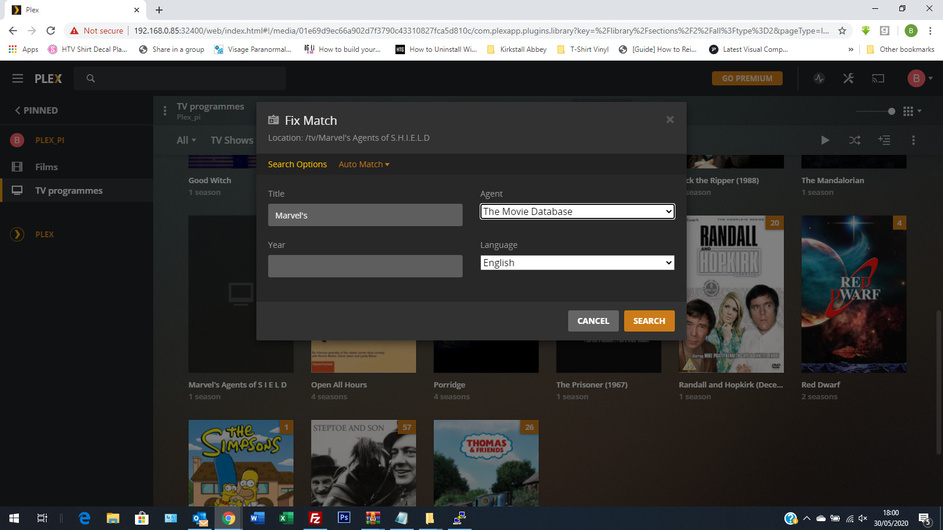Open the TV Shows type dropdown
This screenshot has height=530, width=943.
pyautogui.click(x=232, y=140)
